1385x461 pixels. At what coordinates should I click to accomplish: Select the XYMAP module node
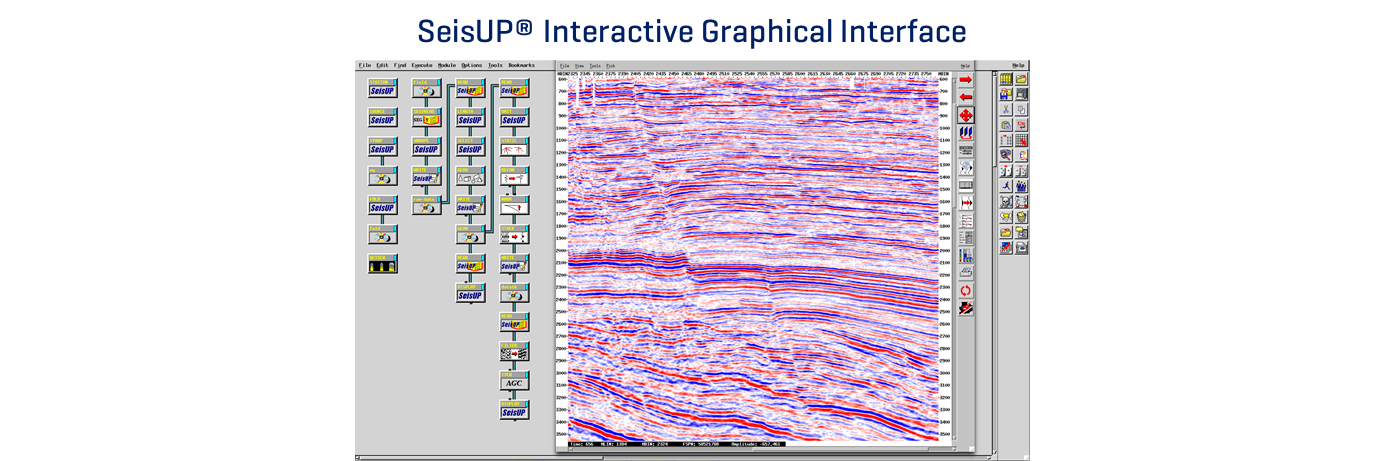pyautogui.click(x=383, y=146)
